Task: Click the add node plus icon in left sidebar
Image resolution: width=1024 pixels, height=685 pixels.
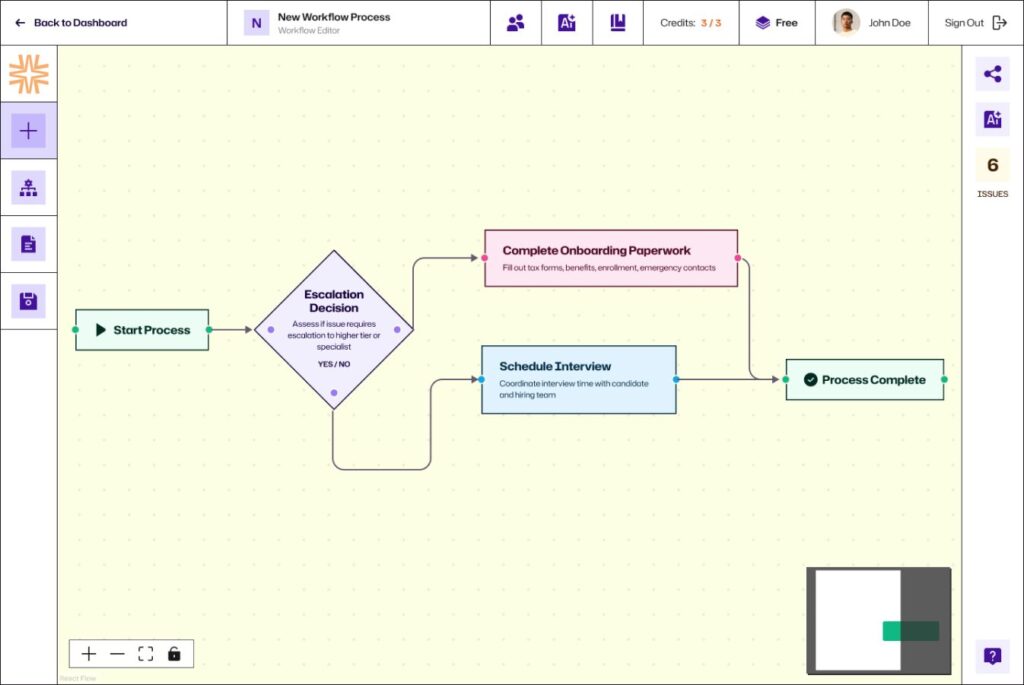Action: click(28, 131)
